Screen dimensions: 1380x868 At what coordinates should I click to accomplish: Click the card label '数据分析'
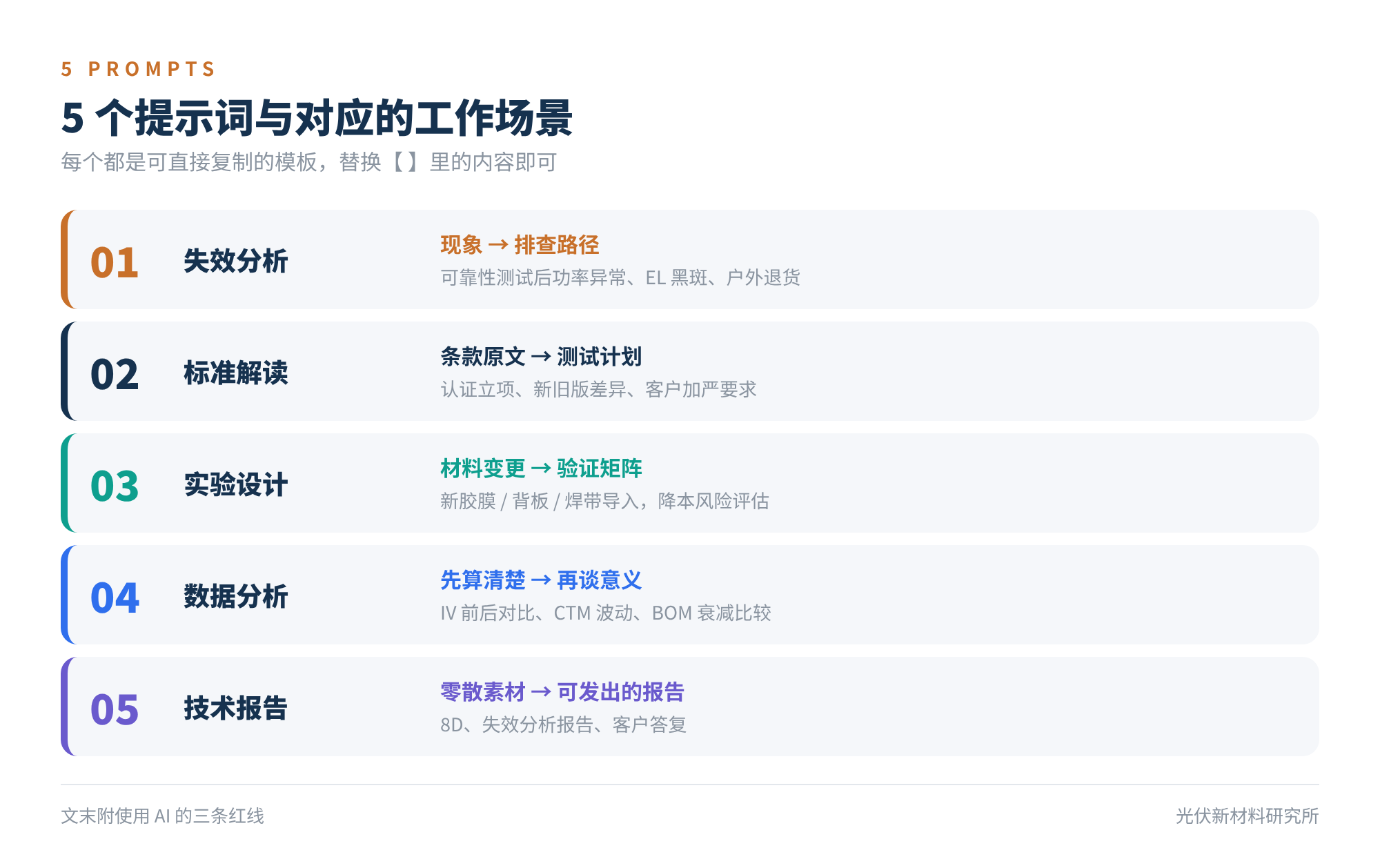[236, 597]
